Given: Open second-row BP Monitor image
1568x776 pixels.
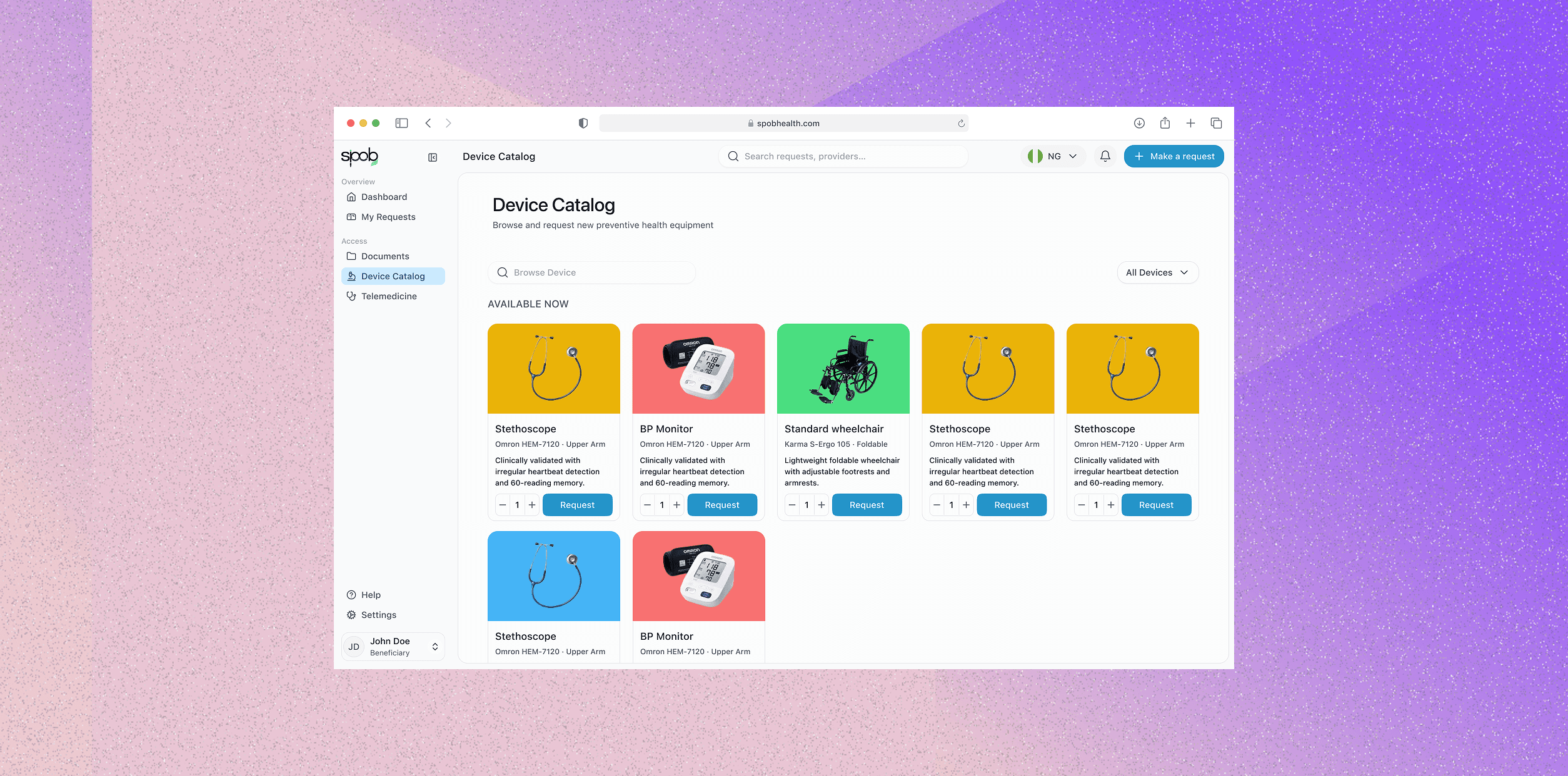Looking at the screenshot, I should coord(698,576).
